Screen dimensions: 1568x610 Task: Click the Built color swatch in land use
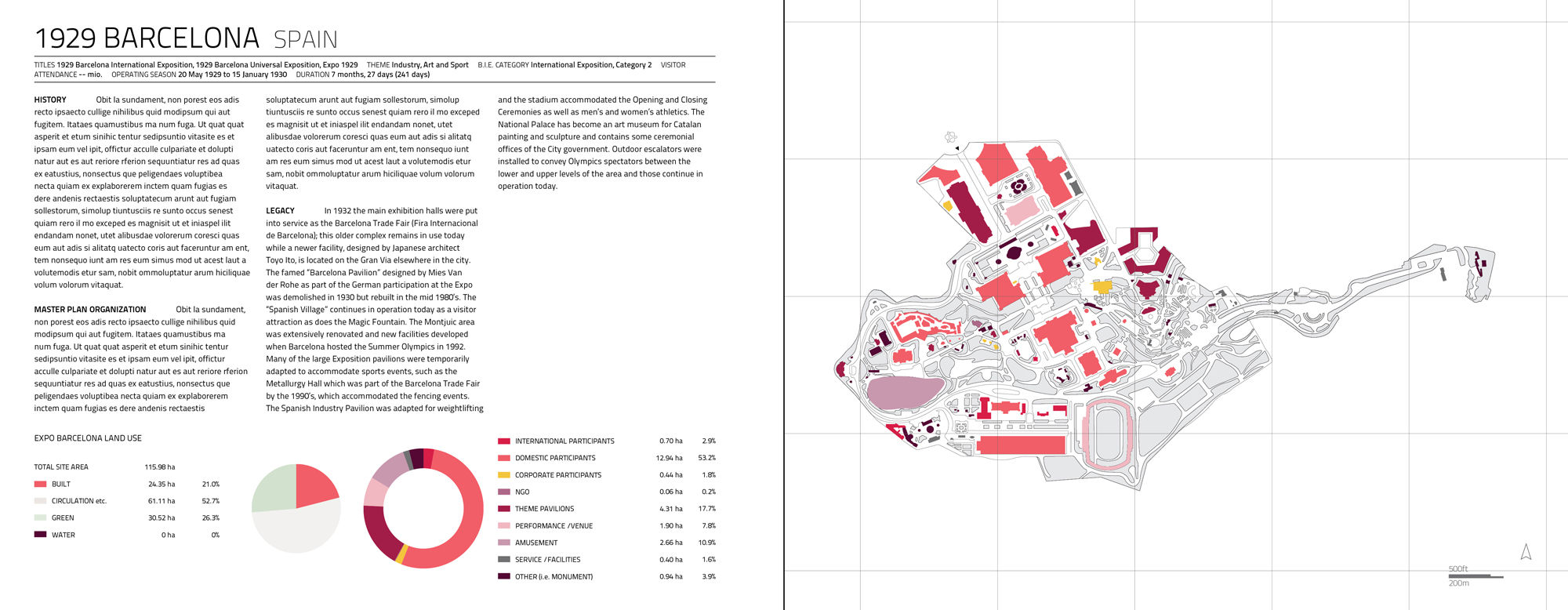tap(41, 484)
